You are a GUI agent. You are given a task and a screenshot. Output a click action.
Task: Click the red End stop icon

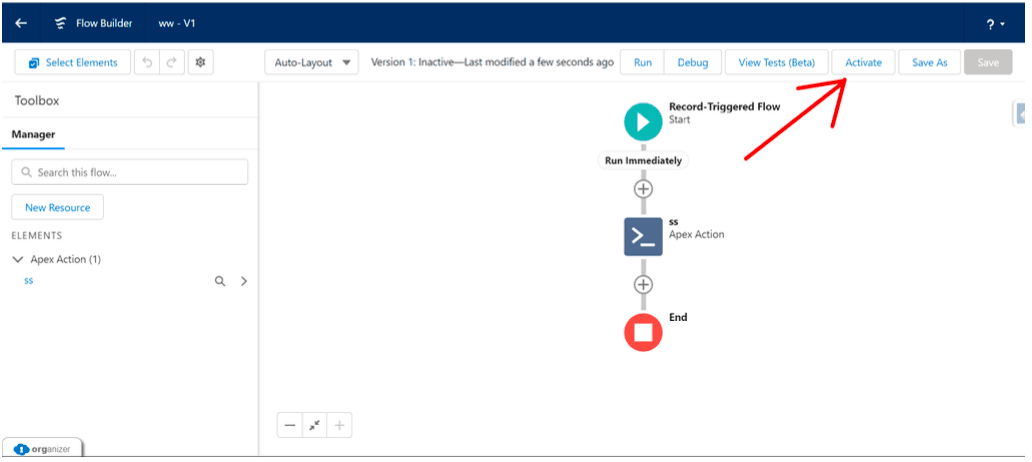coord(643,332)
